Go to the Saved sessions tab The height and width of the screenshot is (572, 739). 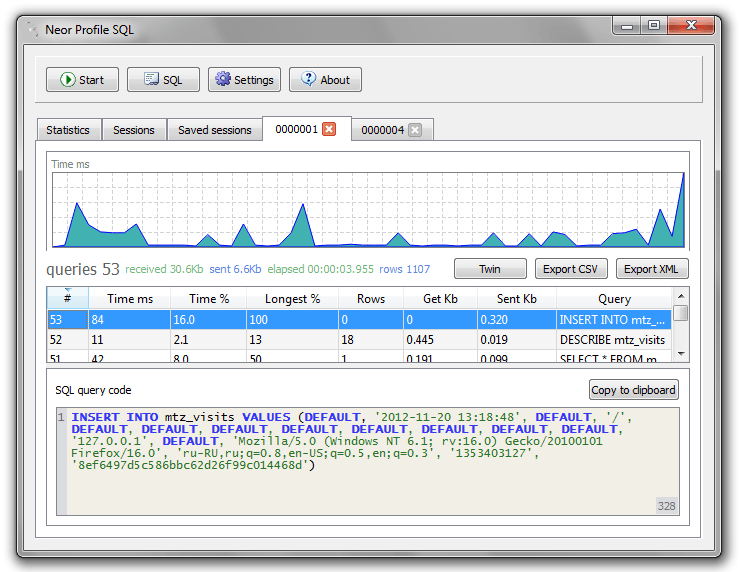pyautogui.click(x=214, y=130)
